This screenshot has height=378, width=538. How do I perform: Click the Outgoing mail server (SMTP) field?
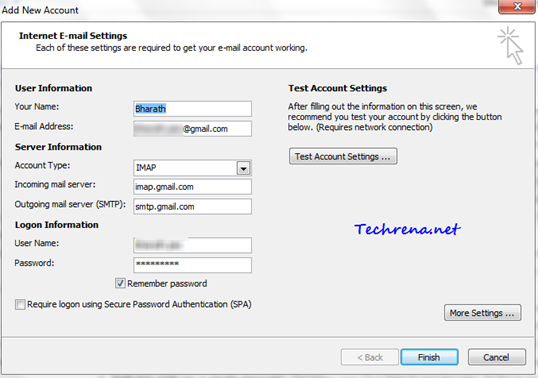click(192, 206)
